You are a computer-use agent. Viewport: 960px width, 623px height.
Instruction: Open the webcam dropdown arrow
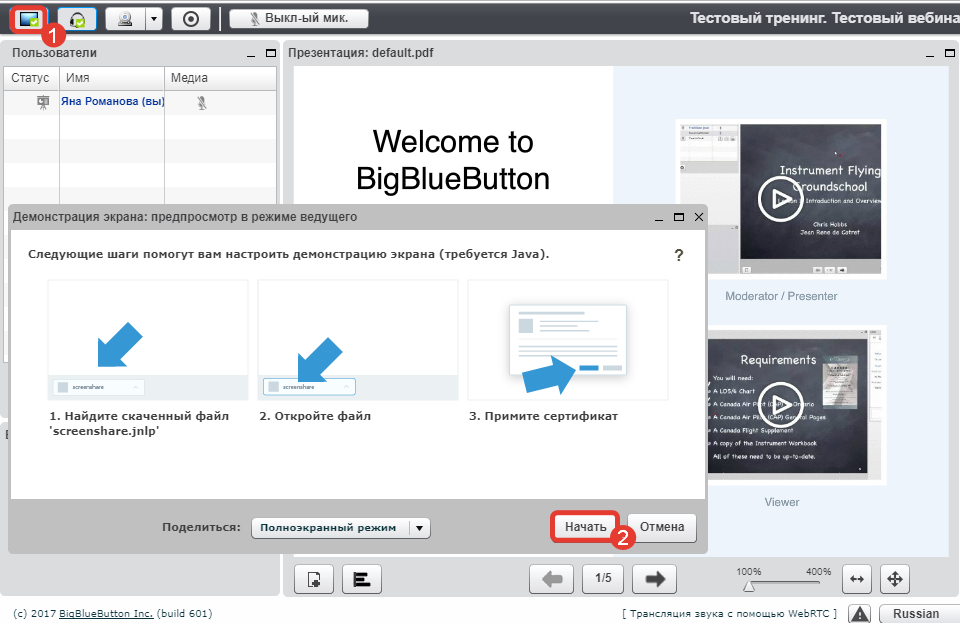[x=154, y=19]
